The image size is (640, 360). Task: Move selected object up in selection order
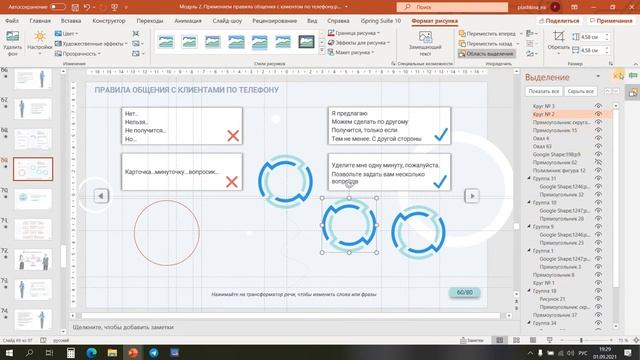click(x=607, y=91)
